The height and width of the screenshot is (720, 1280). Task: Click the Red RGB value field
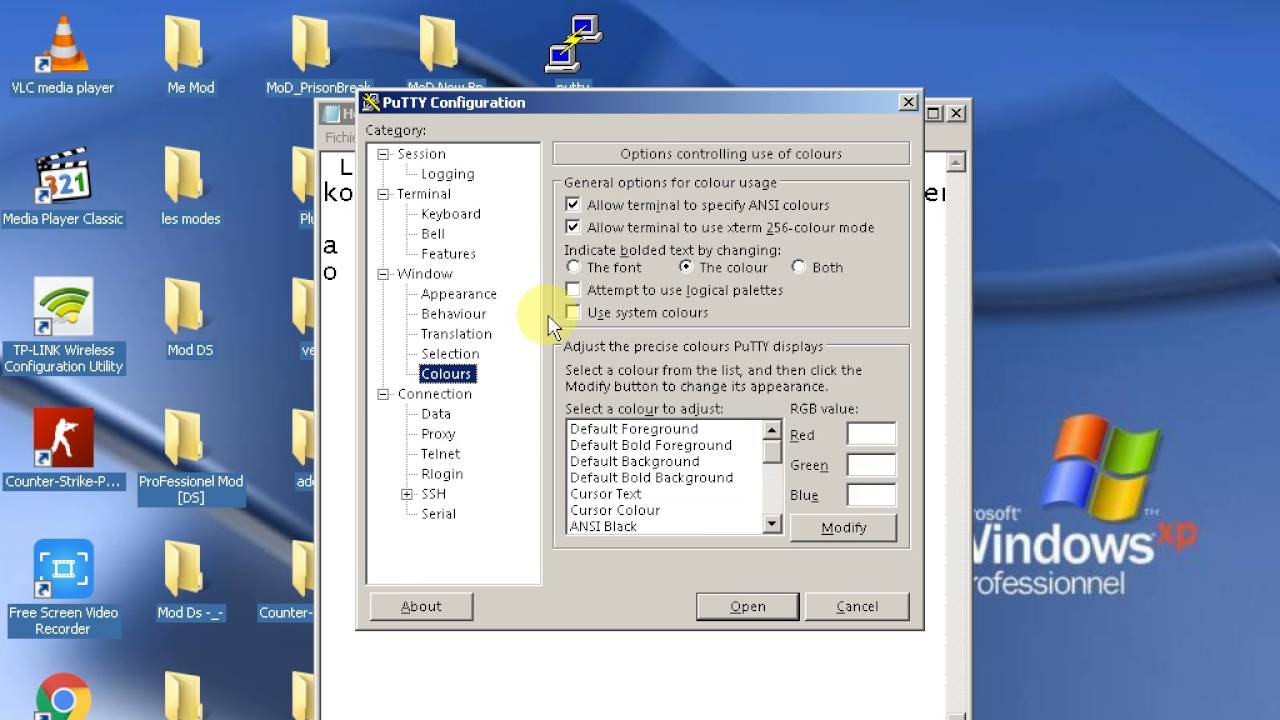click(871, 434)
